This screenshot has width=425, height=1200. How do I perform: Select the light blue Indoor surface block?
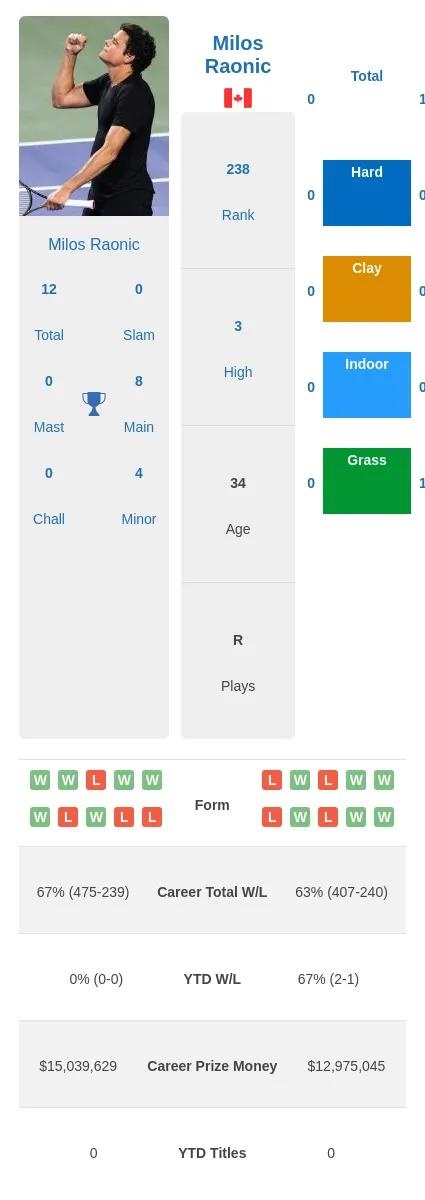[367, 385]
